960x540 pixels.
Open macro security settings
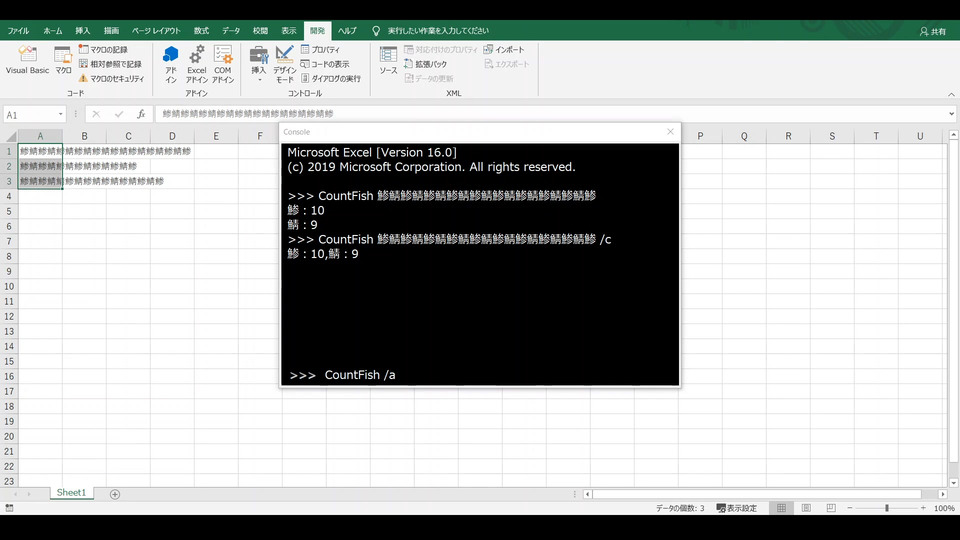(111, 79)
